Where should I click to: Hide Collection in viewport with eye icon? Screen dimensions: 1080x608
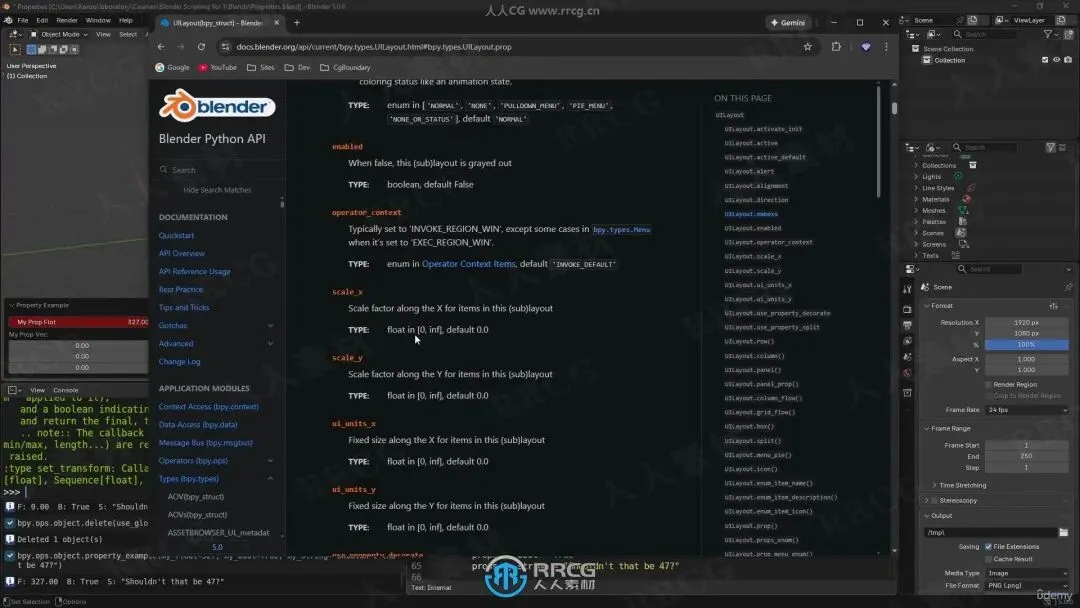[1057, 60]
